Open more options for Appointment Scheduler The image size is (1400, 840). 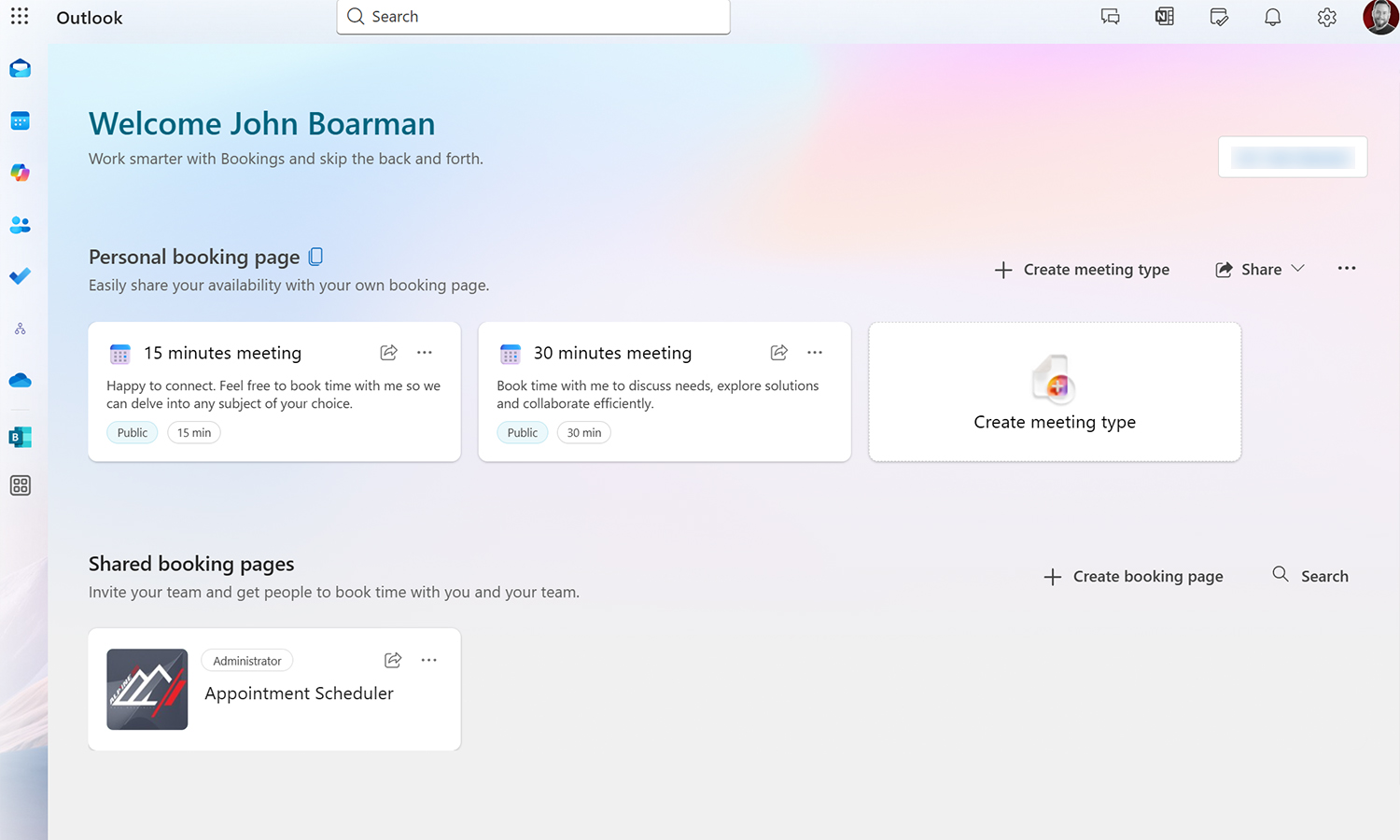[x=429, y=660]
